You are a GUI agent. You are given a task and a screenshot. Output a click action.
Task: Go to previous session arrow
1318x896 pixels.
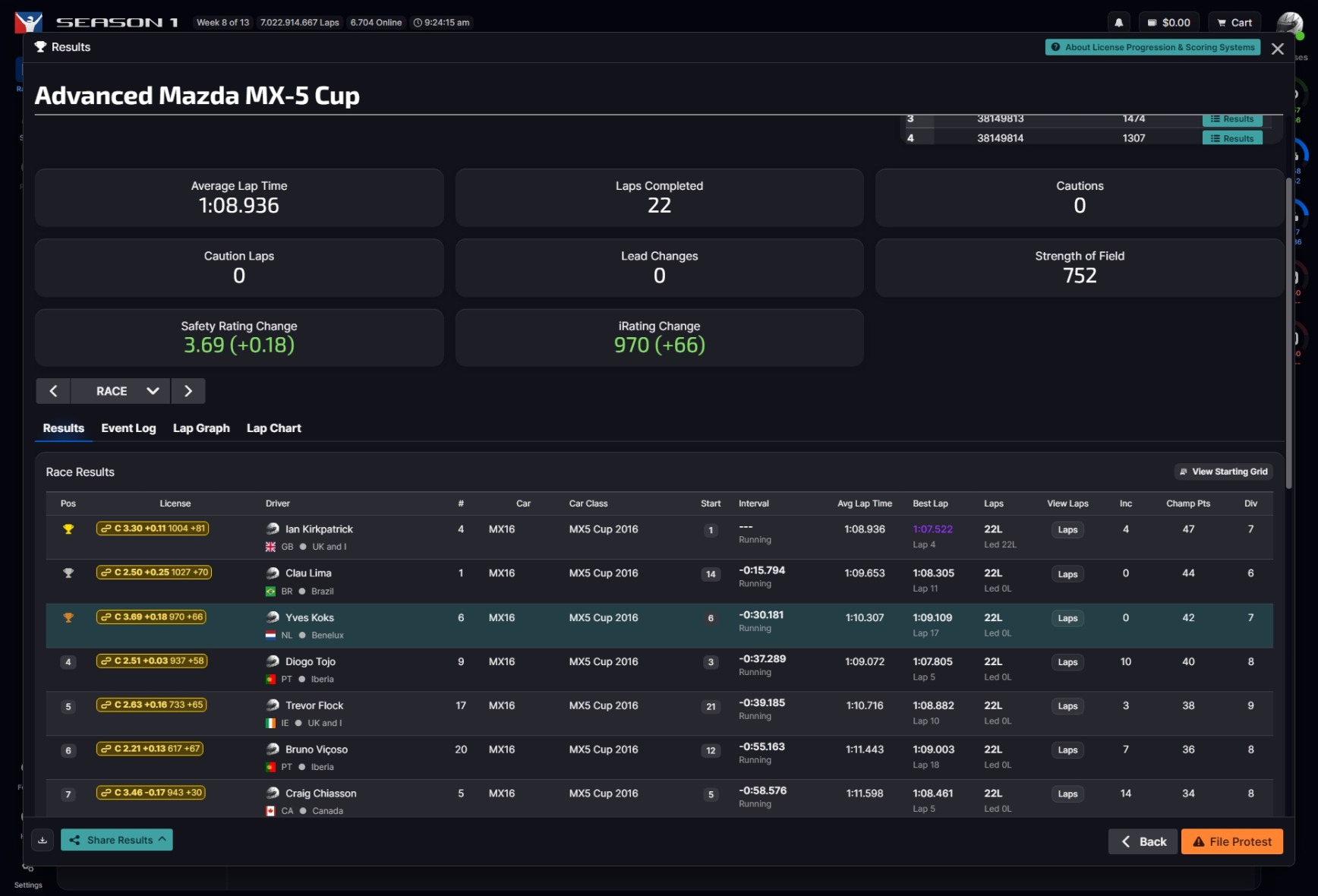[x=53, y=391]
